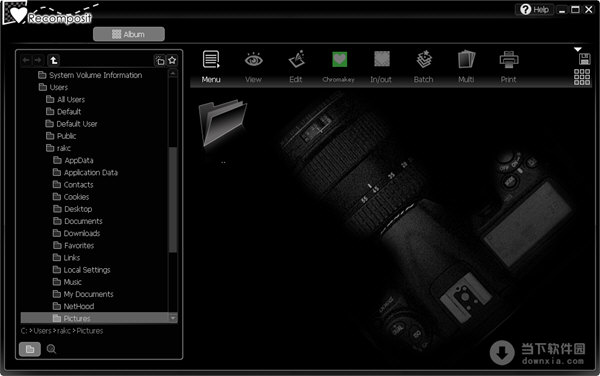Click the tree scrollbar up arrow
This screenshot has height=376, width=600.
coord(173,73)
